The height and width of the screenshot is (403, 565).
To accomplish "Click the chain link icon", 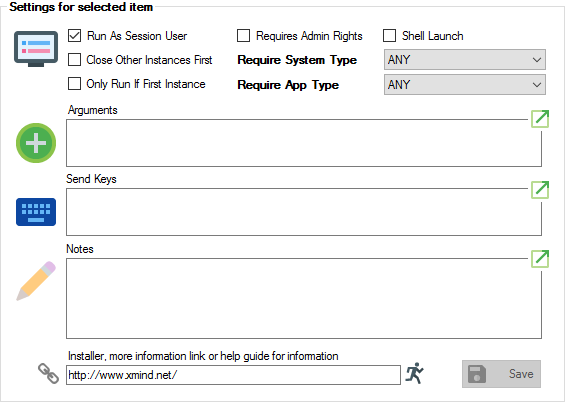I will pyautogui.click(x=48, y=373).
